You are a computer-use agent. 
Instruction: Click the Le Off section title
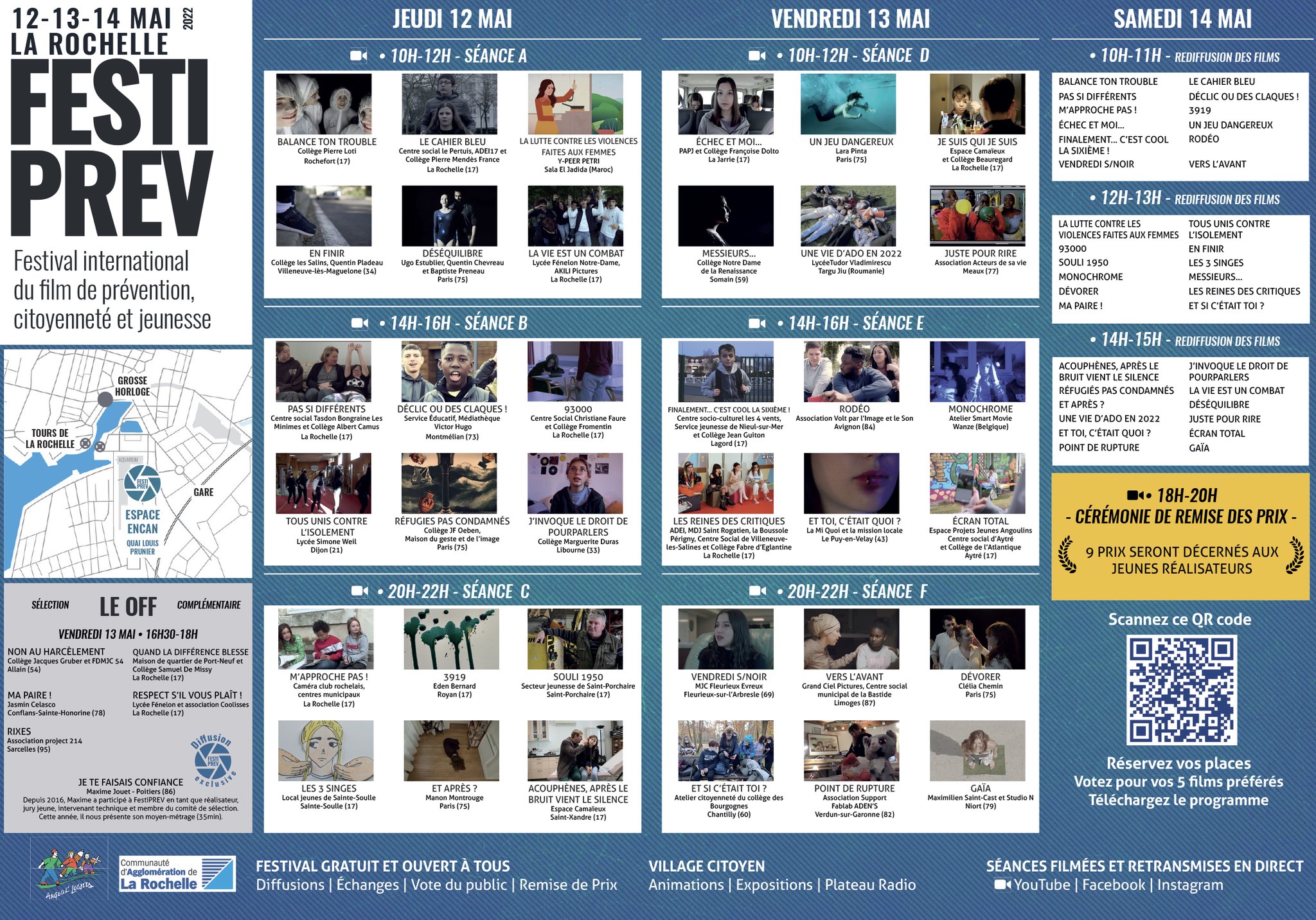point(128,606)
